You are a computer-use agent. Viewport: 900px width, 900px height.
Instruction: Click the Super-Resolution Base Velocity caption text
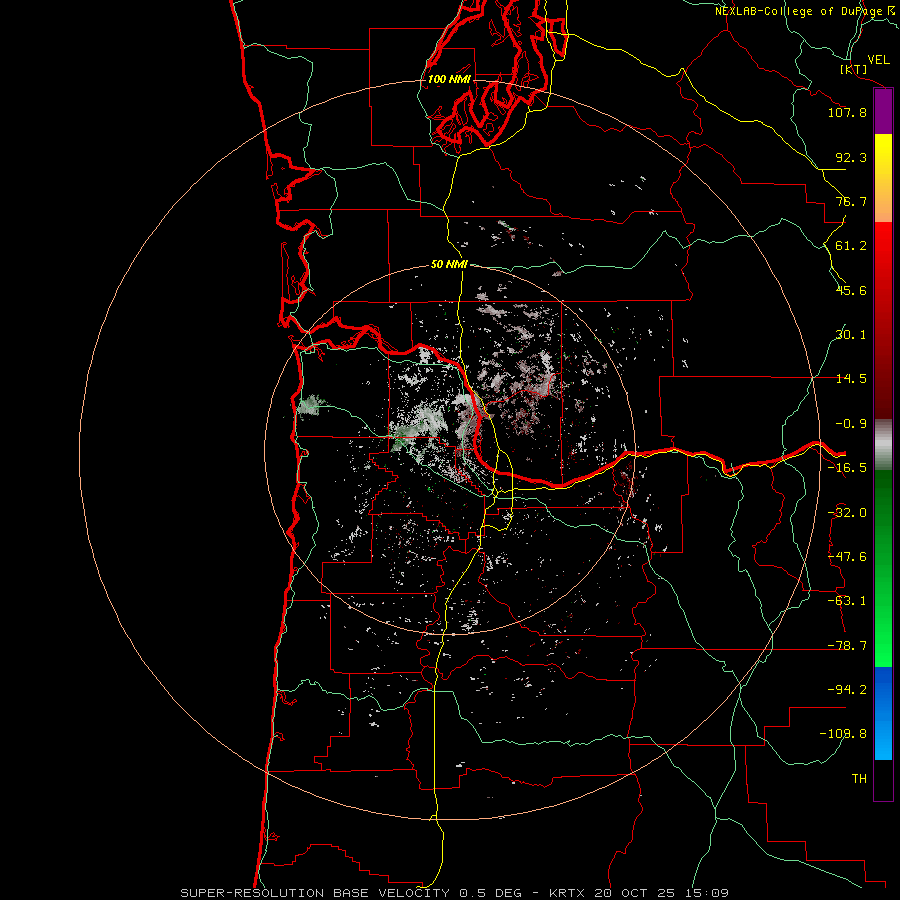click(455, 893)
